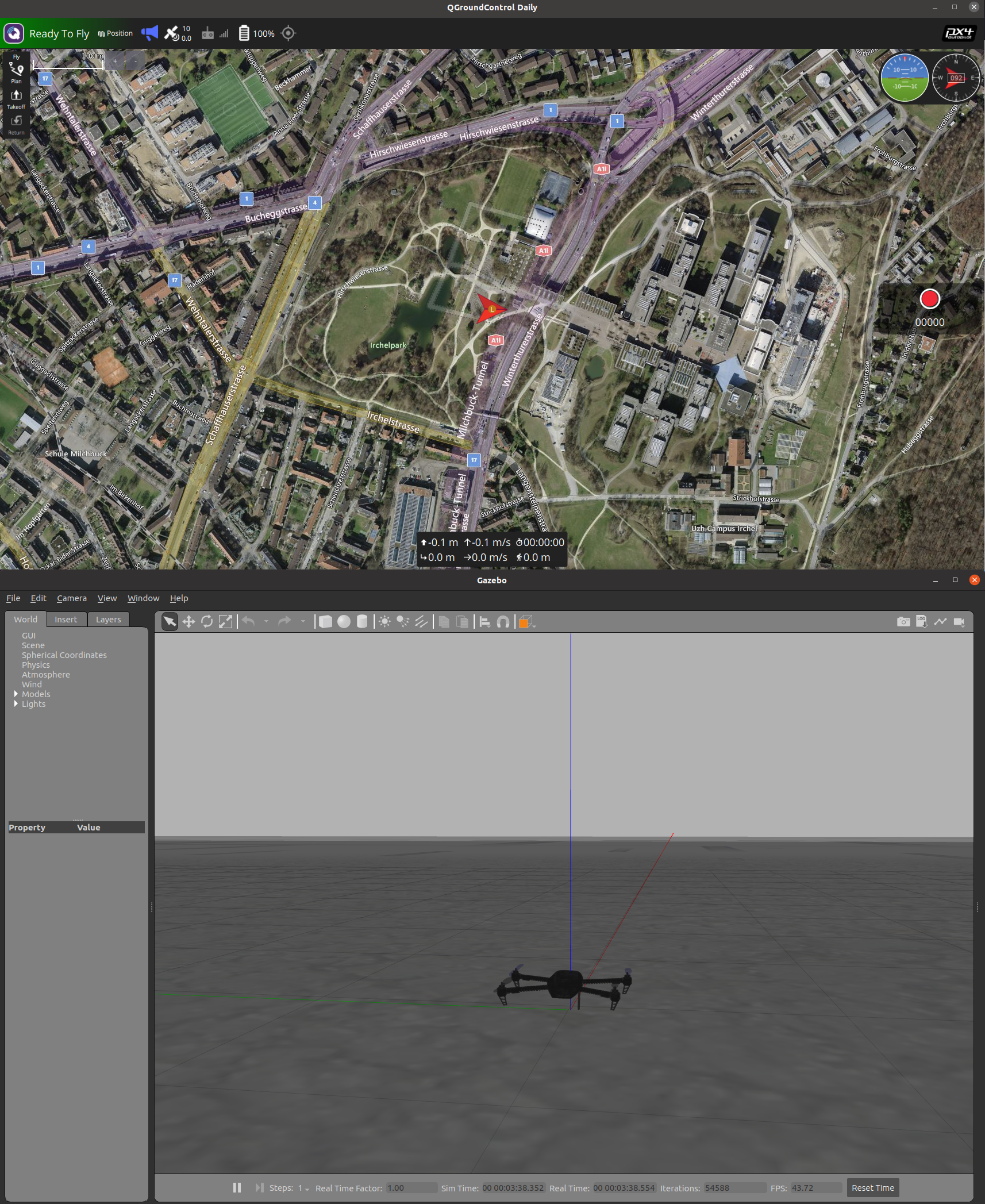Open the plot graph icon
Screen dimensions: 985x1204
(x=940, y=621)
